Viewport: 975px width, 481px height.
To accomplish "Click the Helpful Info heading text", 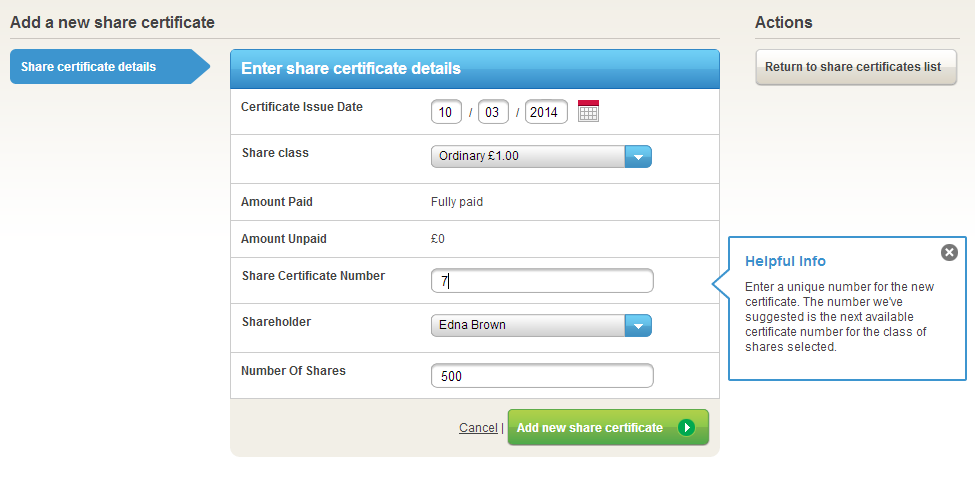I will 785,261.
